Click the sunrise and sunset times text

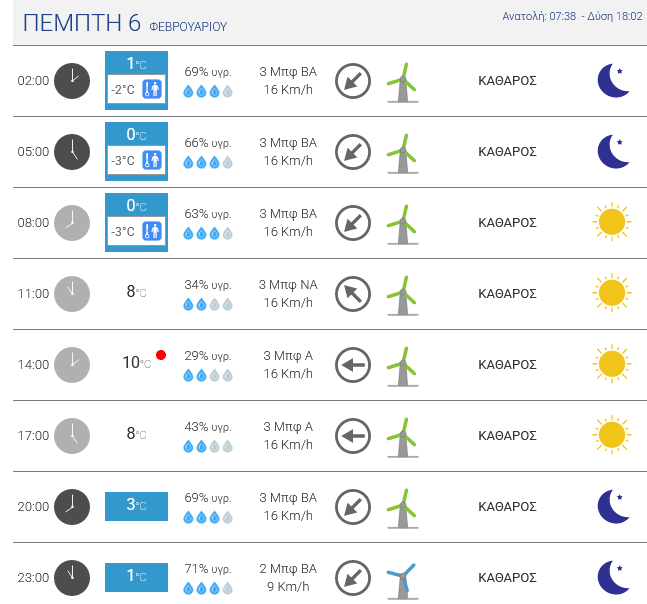pyautogui.click(x=571, y=16)
